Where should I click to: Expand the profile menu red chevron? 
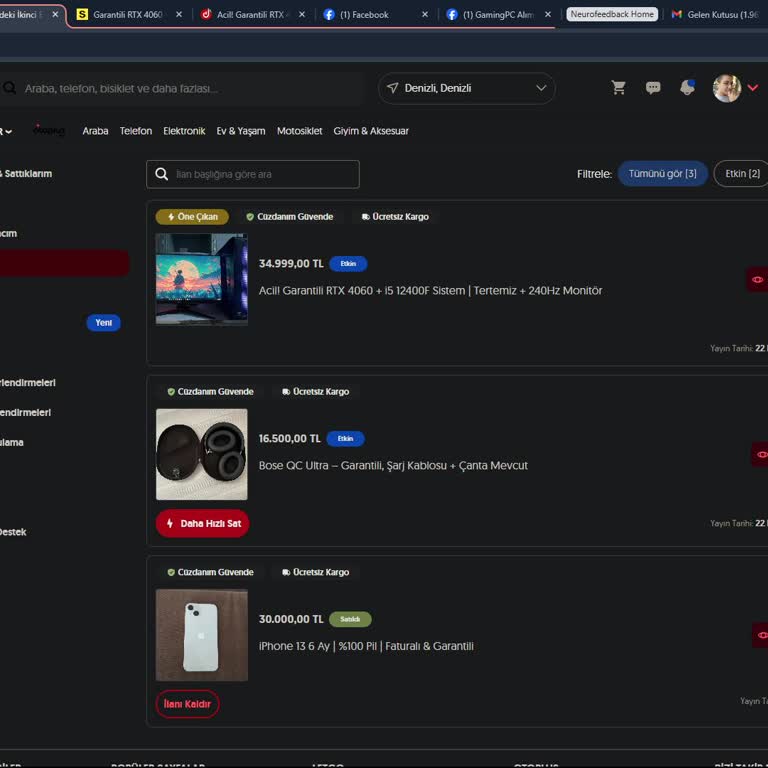click(x=753, y=88)
